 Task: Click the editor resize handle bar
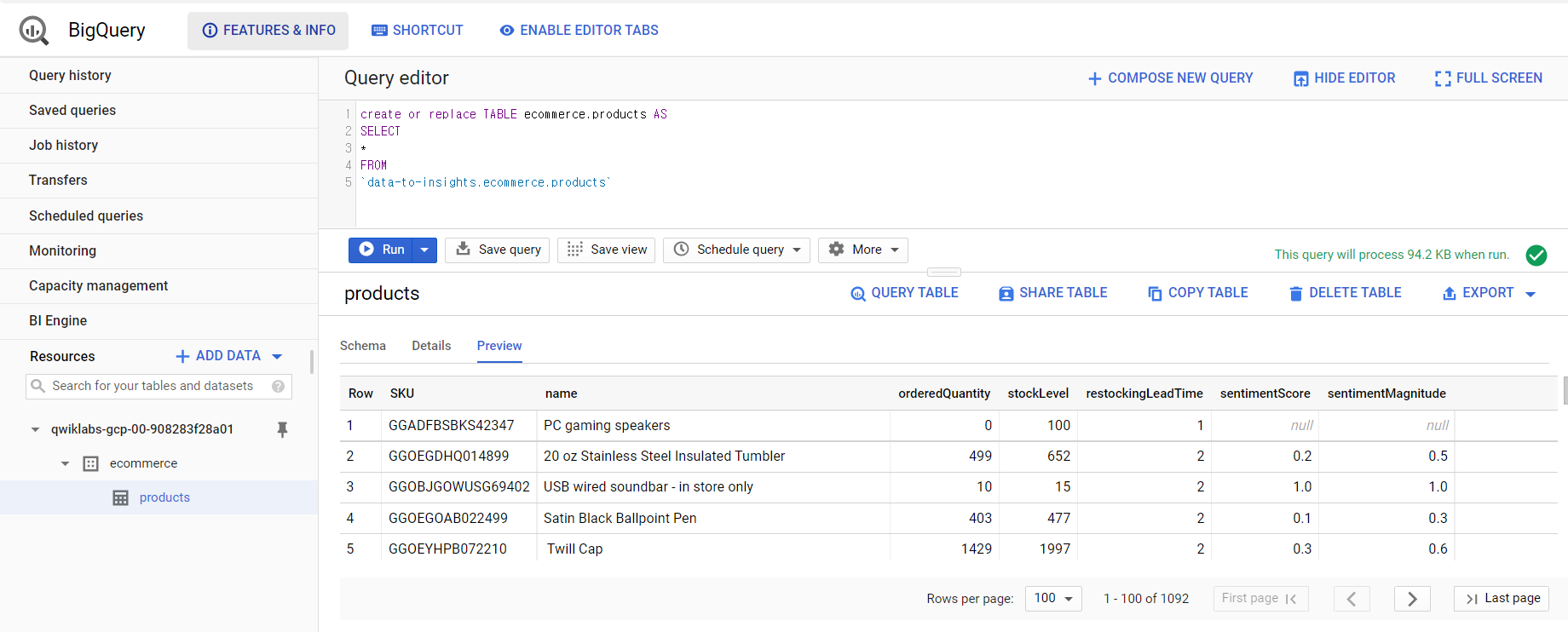tap(944, 272)
